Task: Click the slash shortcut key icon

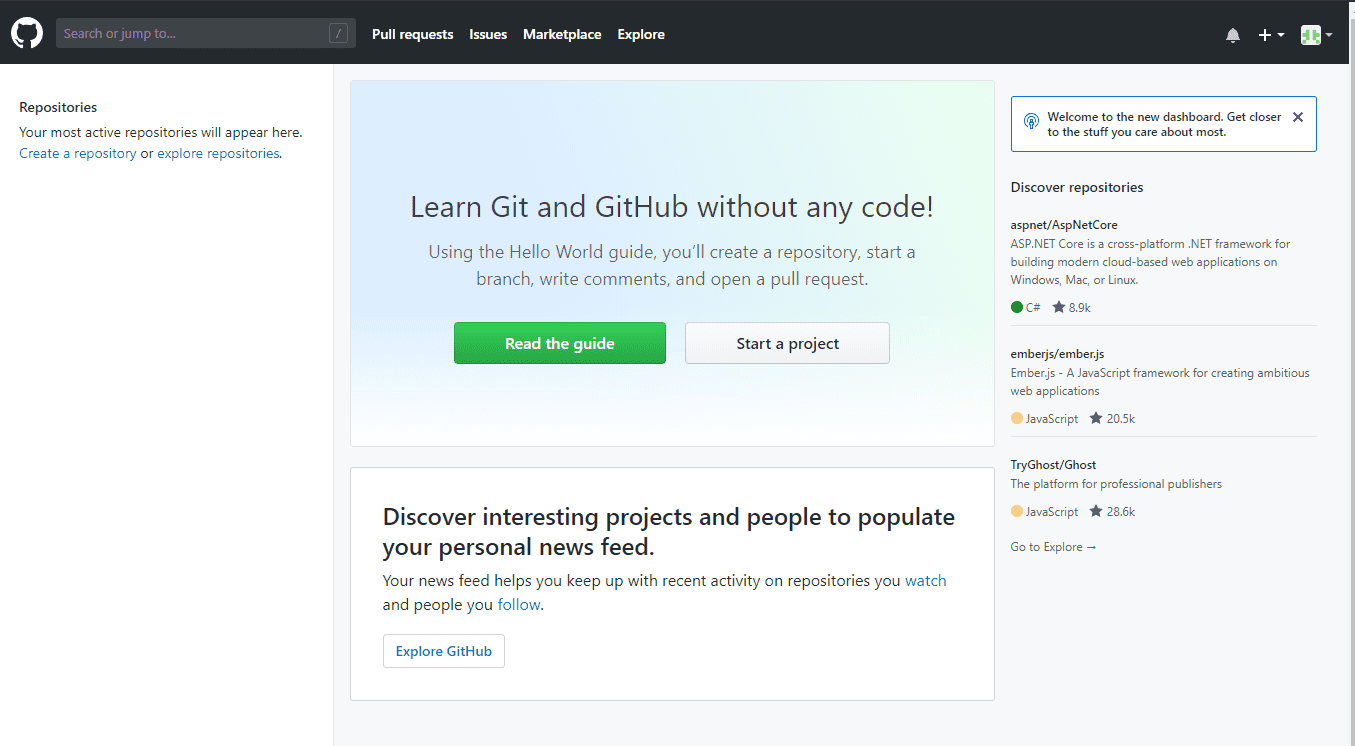Action: coord(338,34)
